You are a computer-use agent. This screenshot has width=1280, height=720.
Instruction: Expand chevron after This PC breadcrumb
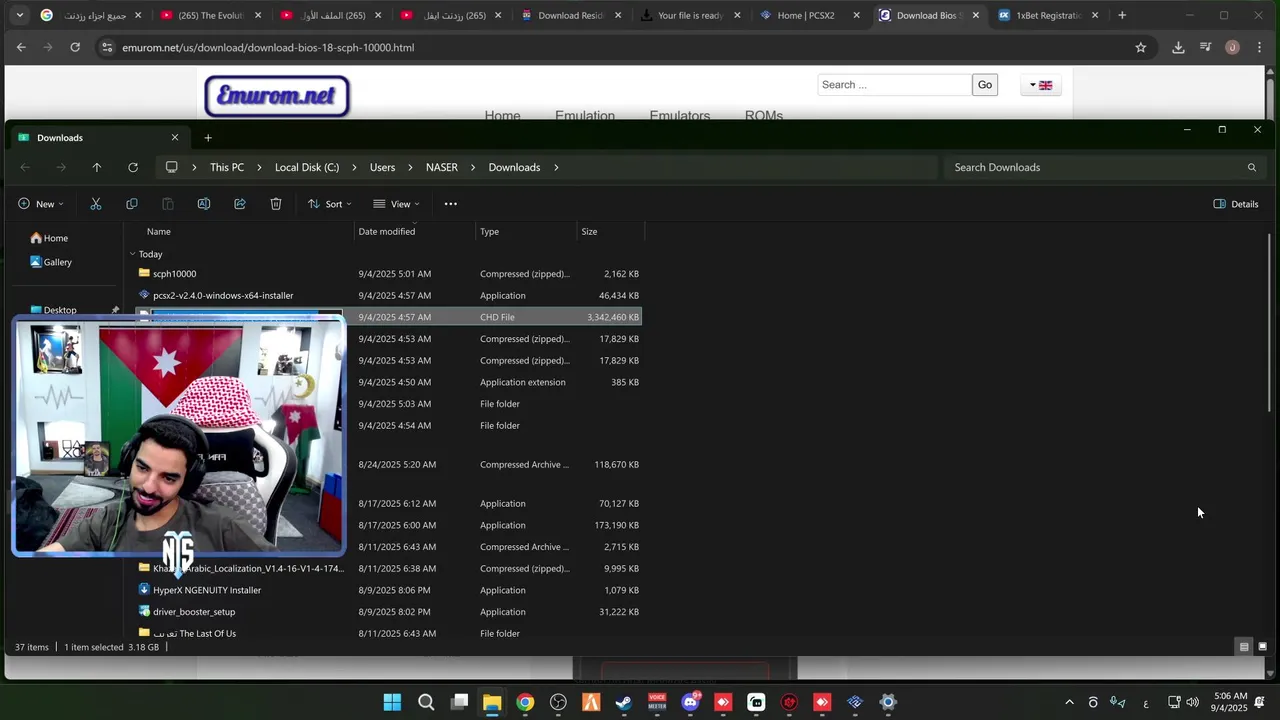[x=259, y=168]
